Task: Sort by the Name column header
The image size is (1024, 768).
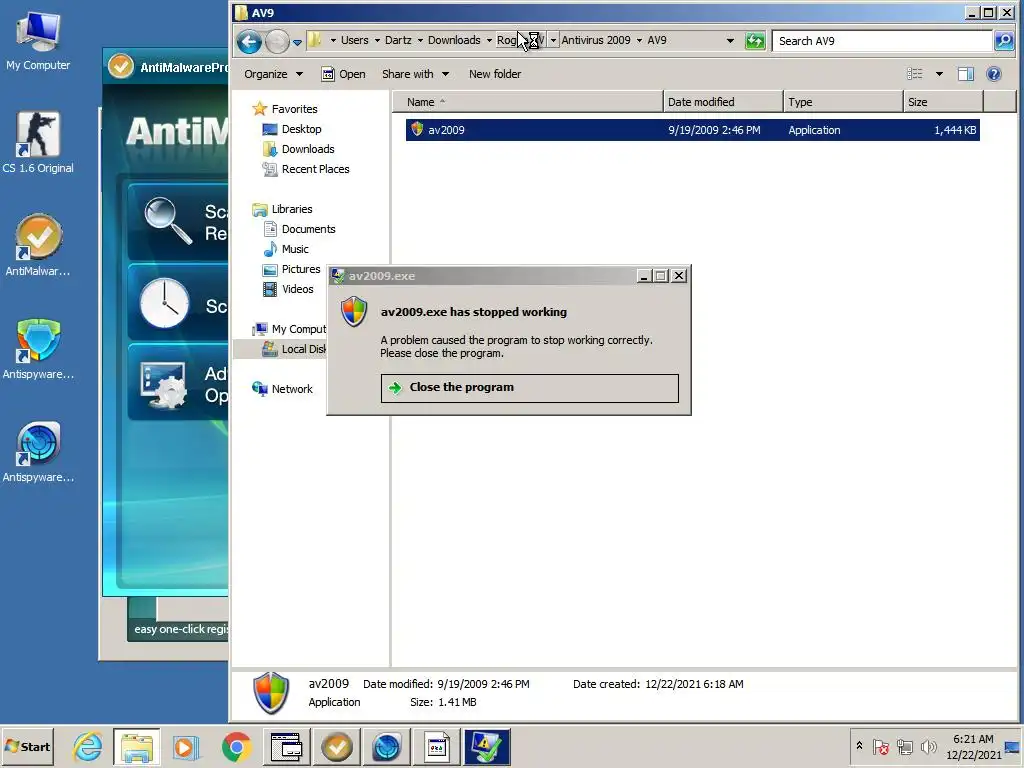Action: [528, 102]
